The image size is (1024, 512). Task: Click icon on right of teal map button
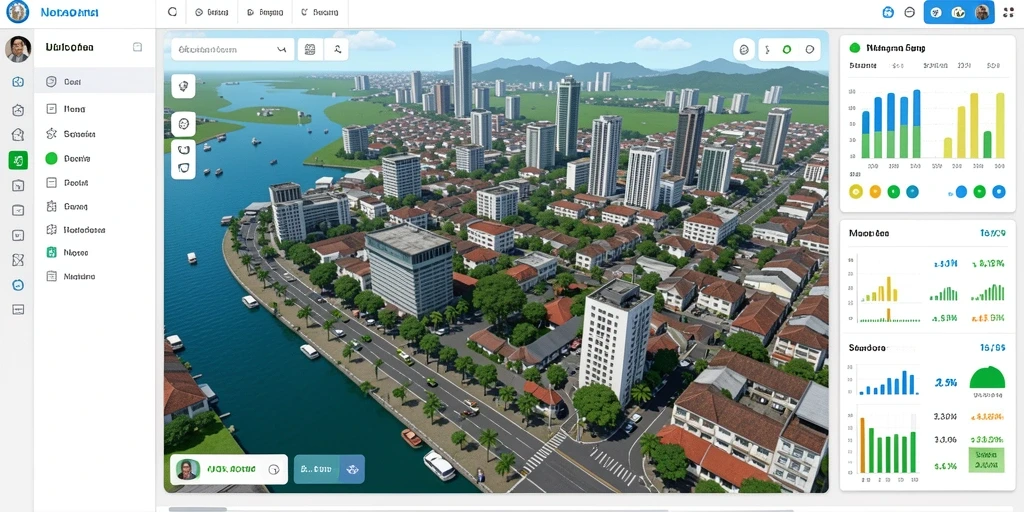pos(352,469)
